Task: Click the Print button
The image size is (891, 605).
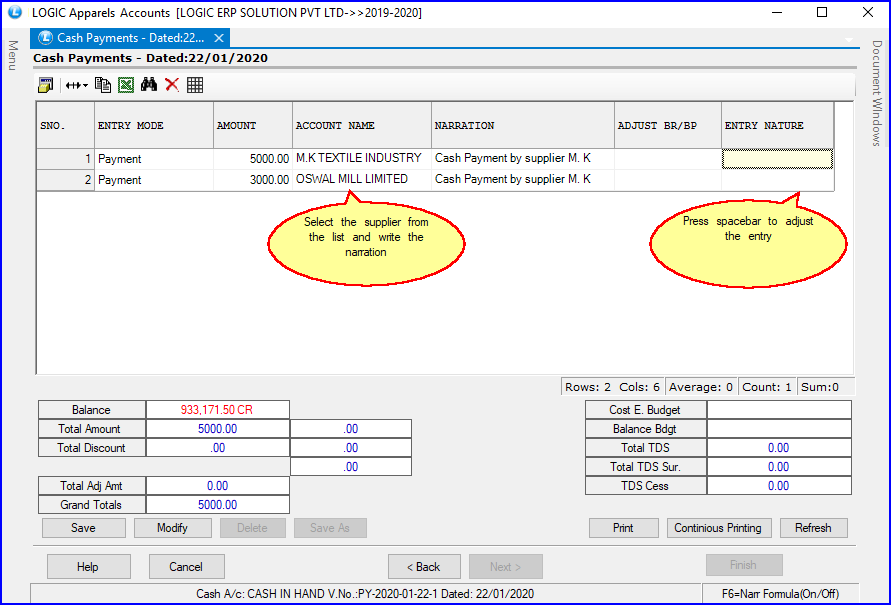Action: (623, 528)
